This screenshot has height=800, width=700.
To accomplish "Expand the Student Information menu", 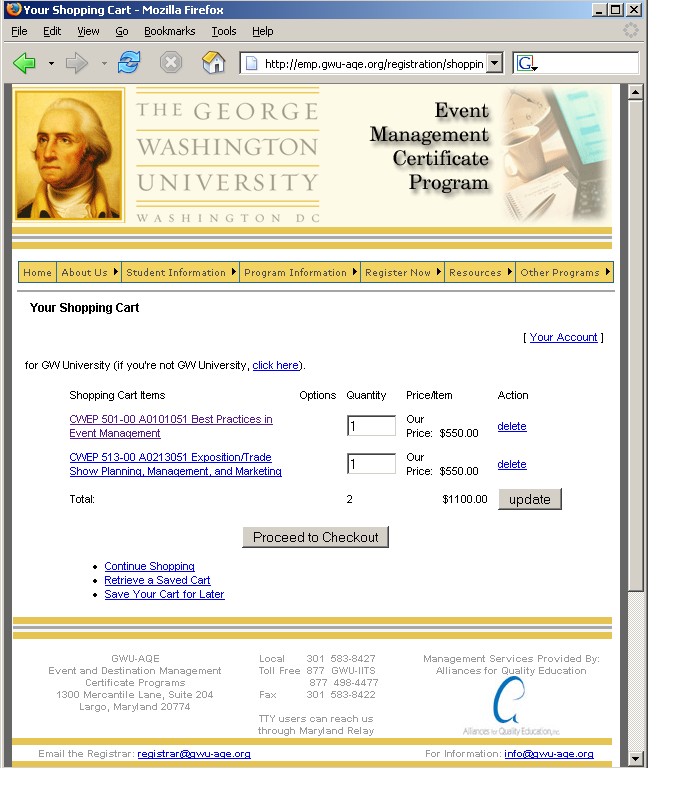I will point(180,272).
